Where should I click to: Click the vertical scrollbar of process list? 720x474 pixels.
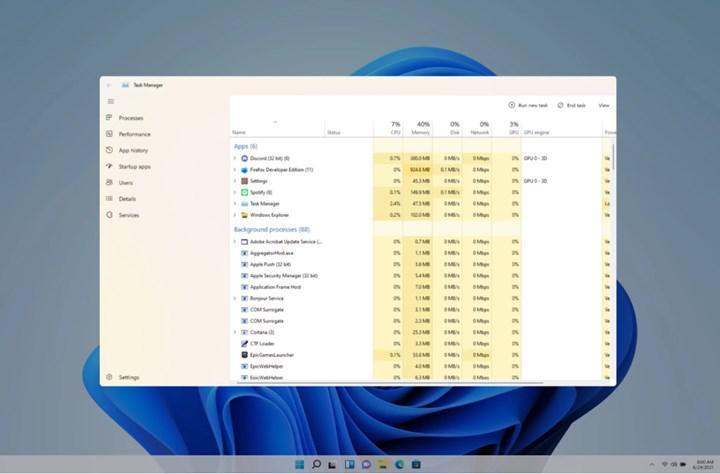pos(613,157)
